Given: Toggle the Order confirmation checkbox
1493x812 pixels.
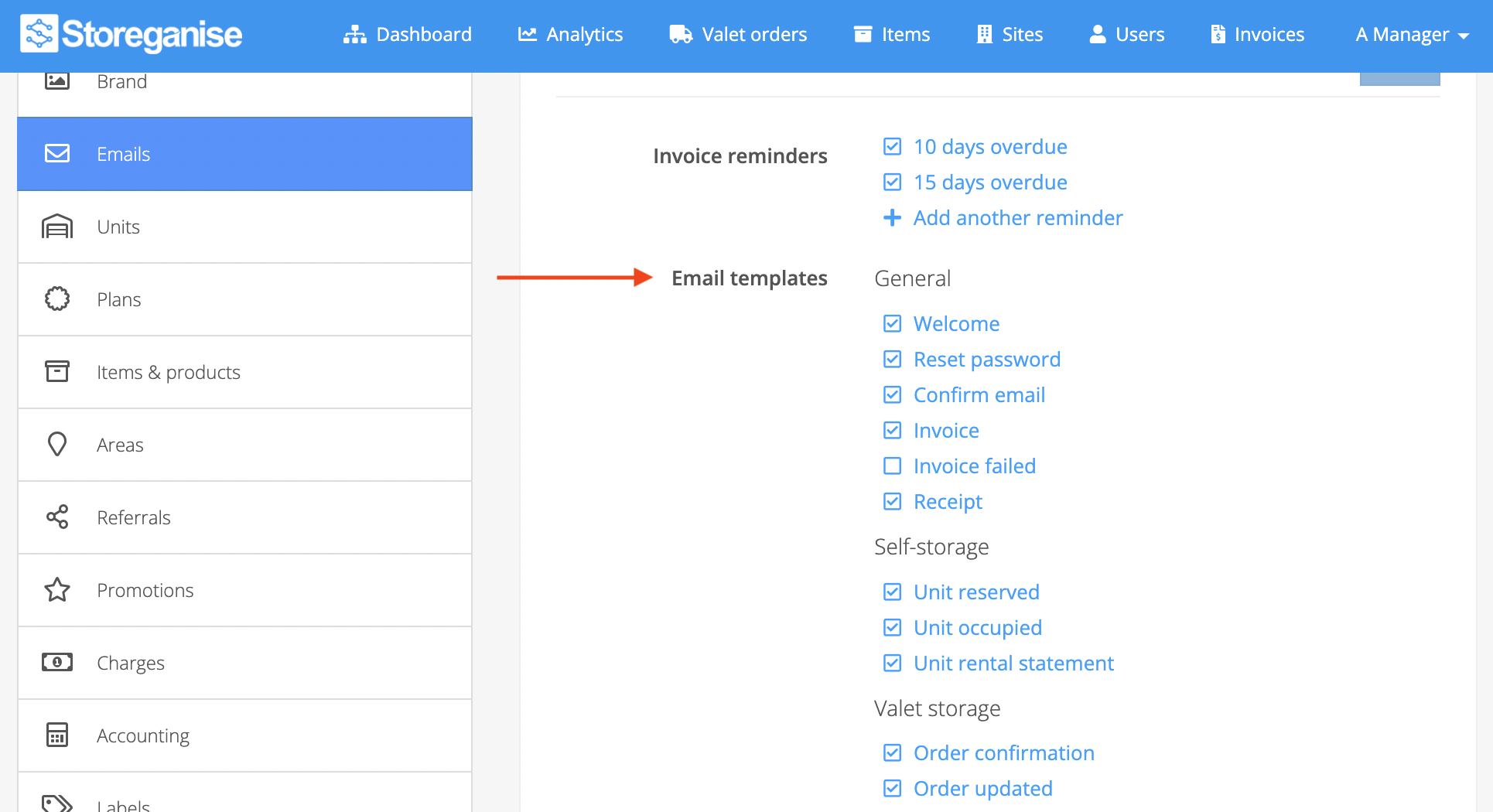Looking at the screenshot, I should (892, 753).
